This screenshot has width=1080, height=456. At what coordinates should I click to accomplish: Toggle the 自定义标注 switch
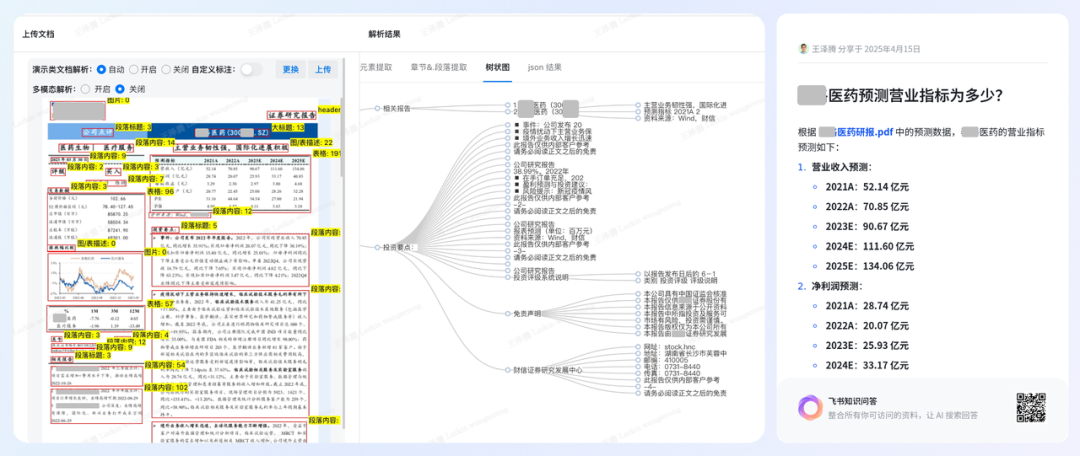pos(251,70)
